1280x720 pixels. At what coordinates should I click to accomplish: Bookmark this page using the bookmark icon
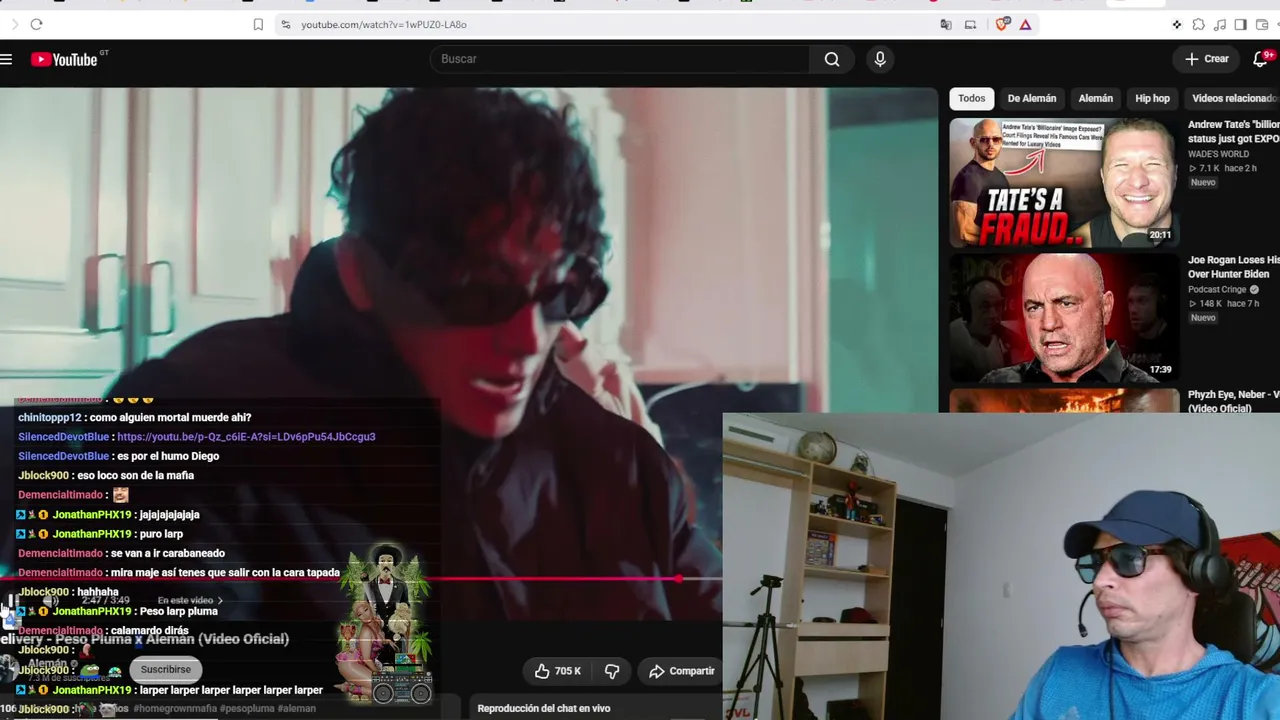coord(258,24)
